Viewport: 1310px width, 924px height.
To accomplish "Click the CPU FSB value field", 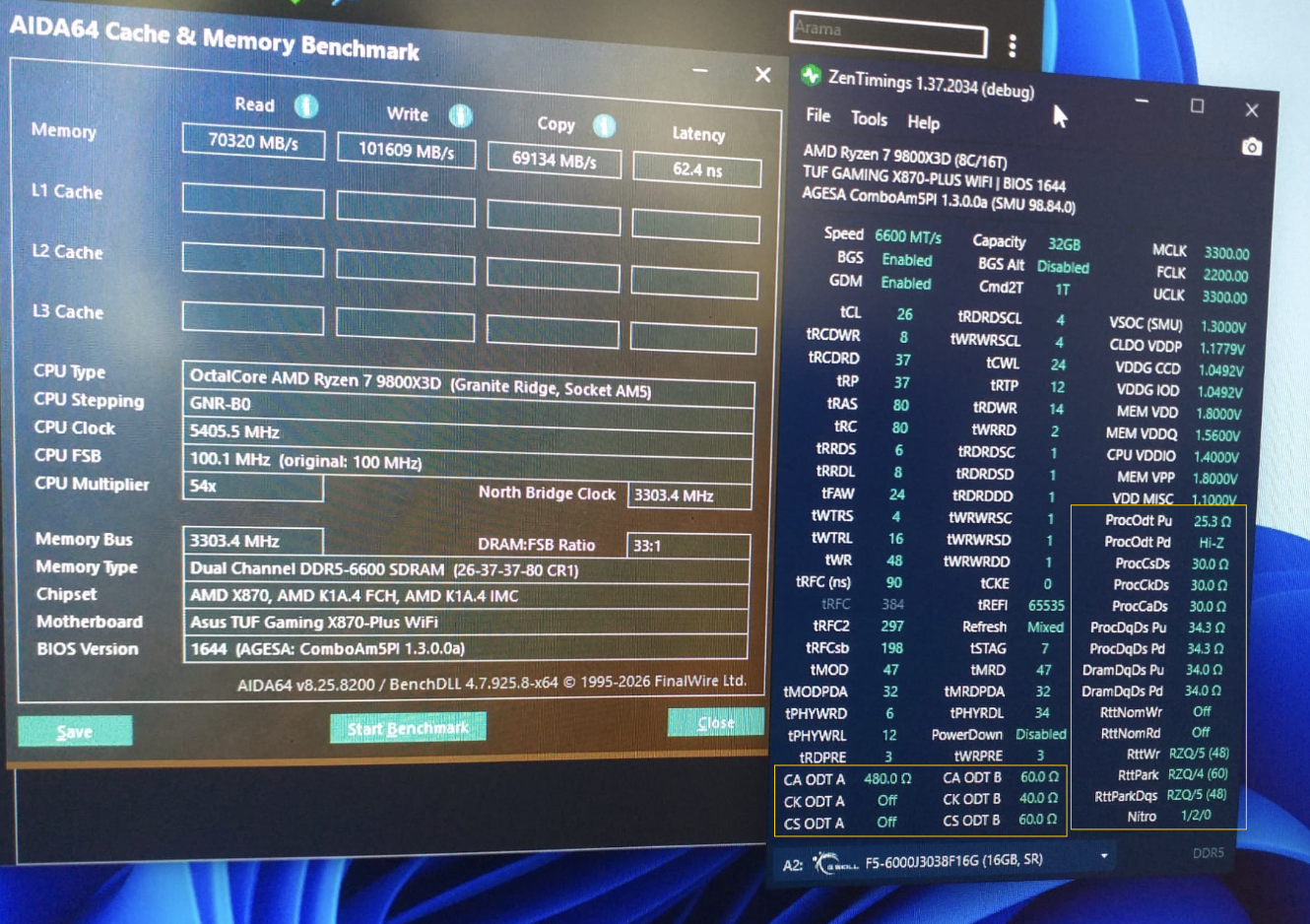I will pos(469,462).
